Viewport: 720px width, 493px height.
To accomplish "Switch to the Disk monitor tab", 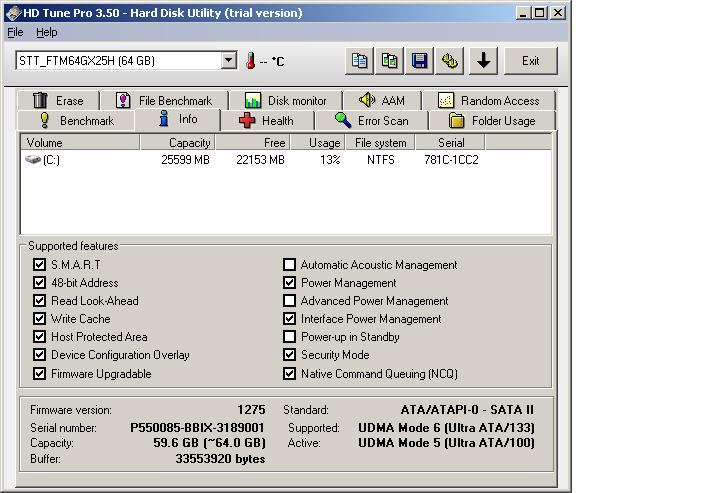I will coord(286,101).
